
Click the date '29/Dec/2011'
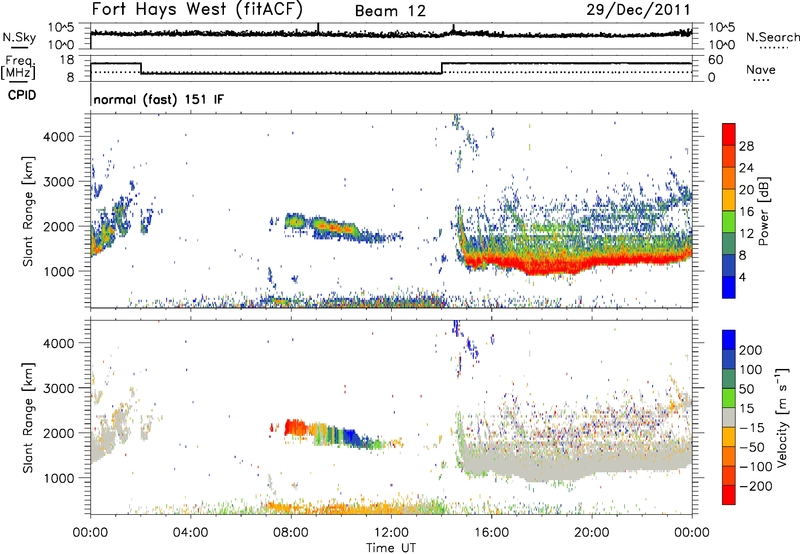(x=638, y=9)
